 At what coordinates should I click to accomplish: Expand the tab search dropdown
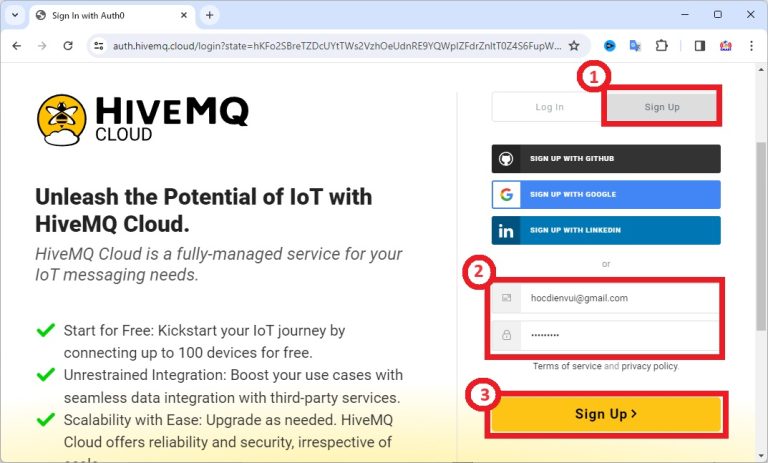[14, 15]
